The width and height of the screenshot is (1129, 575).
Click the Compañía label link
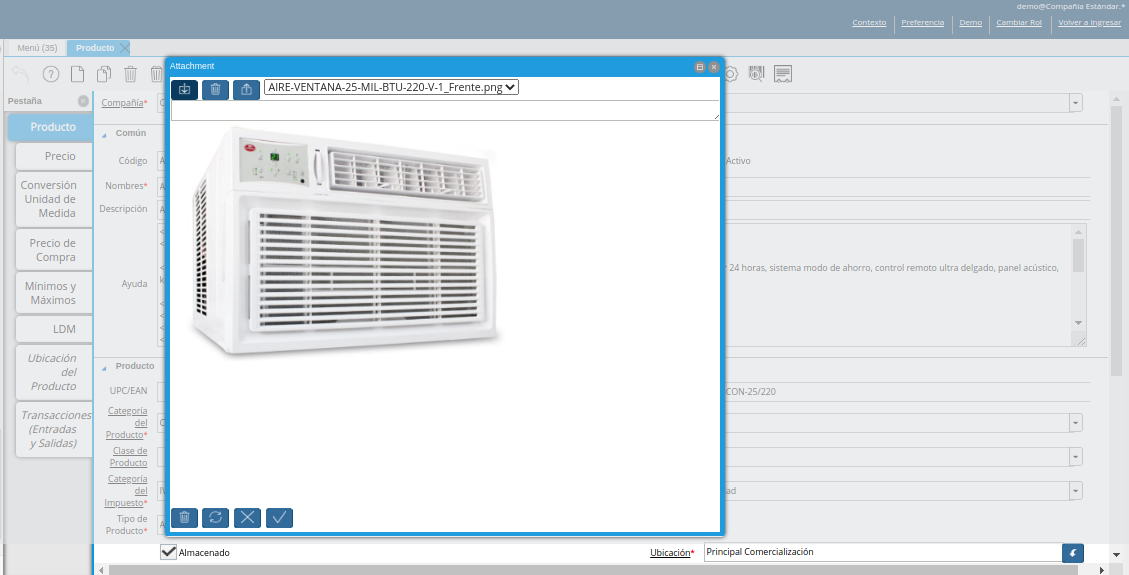(122, 103)
